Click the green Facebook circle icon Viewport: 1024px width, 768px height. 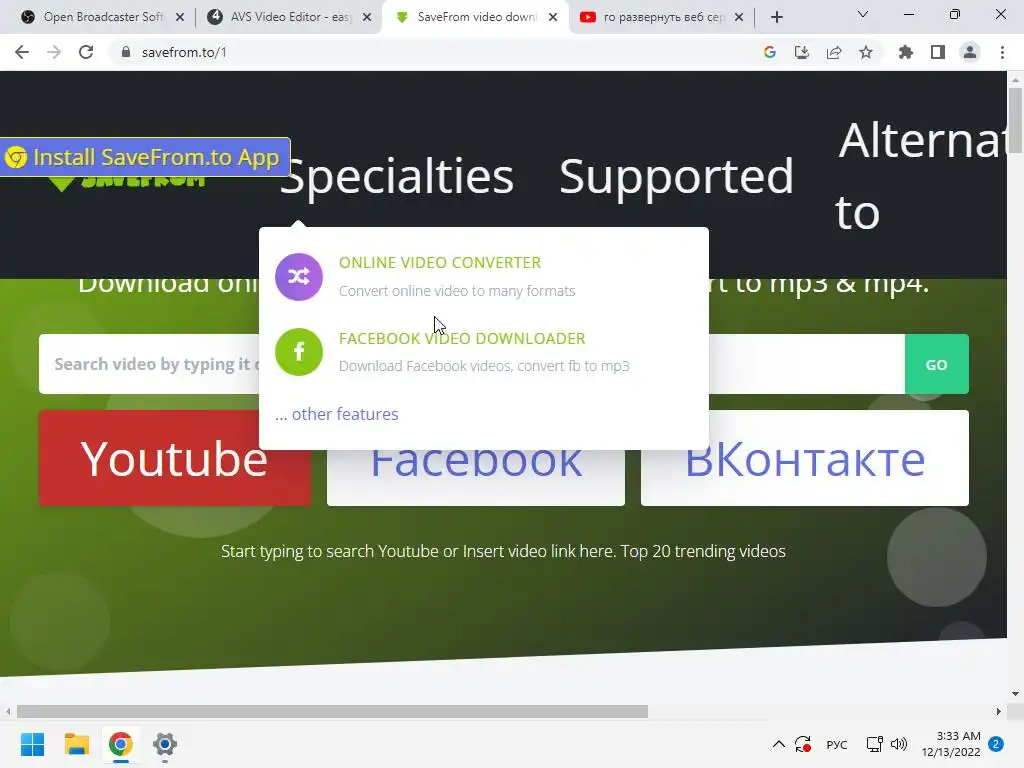point(298,352)
